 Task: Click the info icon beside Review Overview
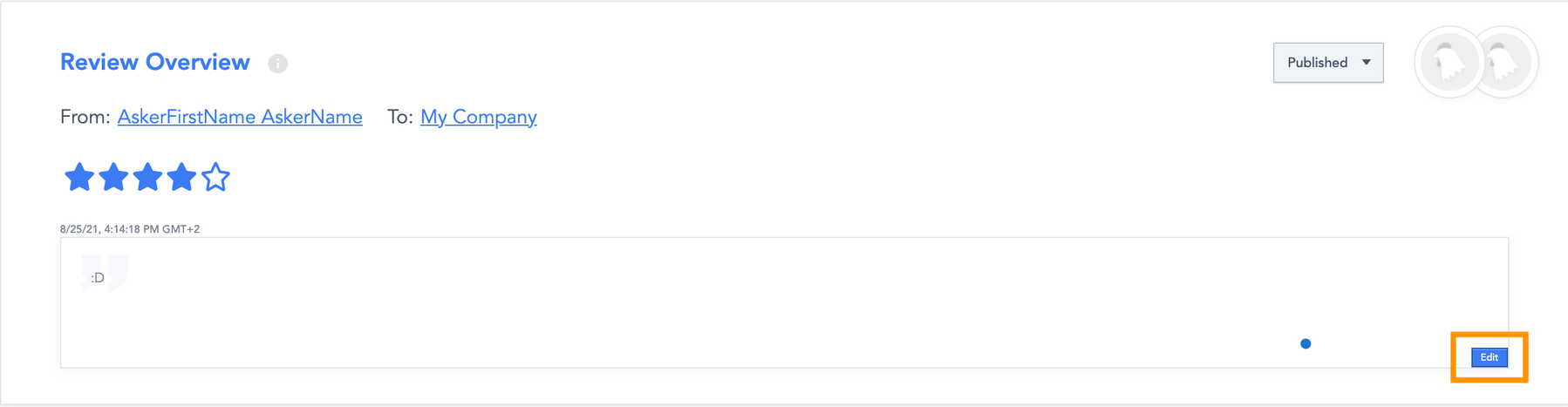[x=277, y=64]
